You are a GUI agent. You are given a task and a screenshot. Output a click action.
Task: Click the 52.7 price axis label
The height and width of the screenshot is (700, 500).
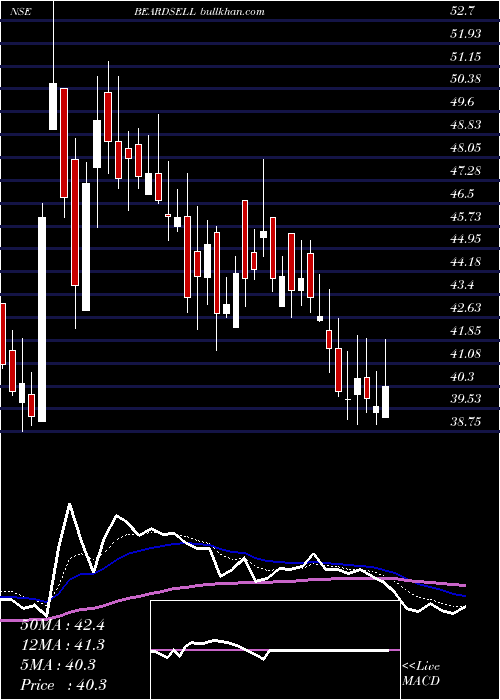462,11
